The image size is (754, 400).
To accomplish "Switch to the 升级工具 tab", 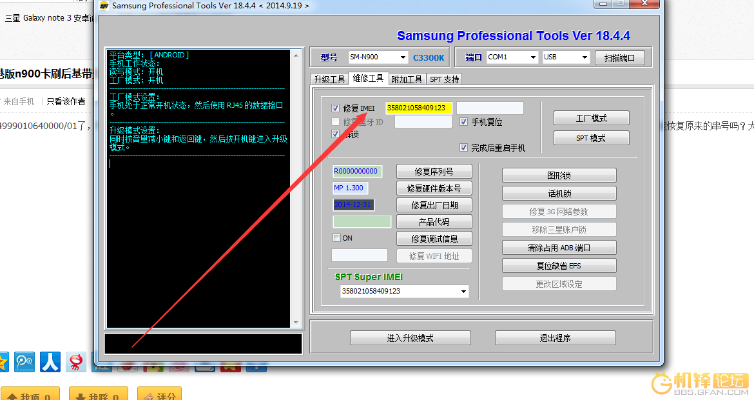I will (x=328, y=78).
